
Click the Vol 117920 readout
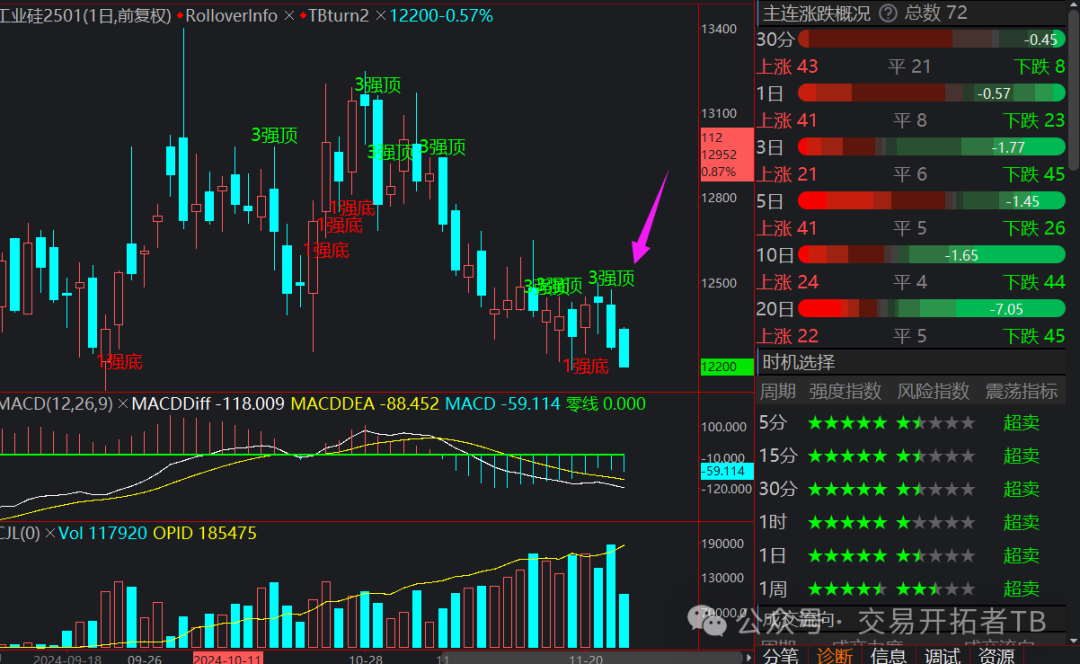click(103, 533)
